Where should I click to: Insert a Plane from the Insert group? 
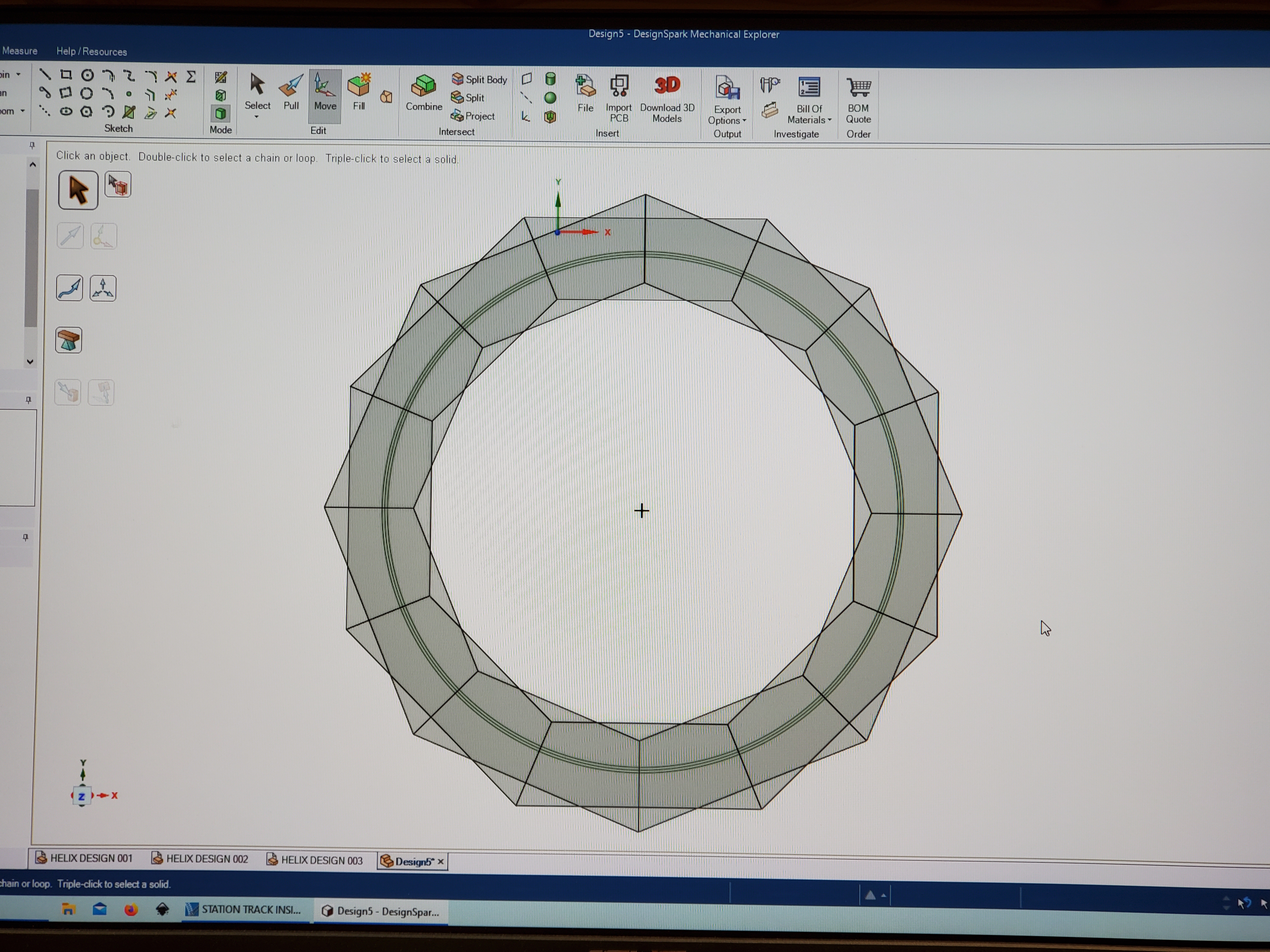coord(527,79)
